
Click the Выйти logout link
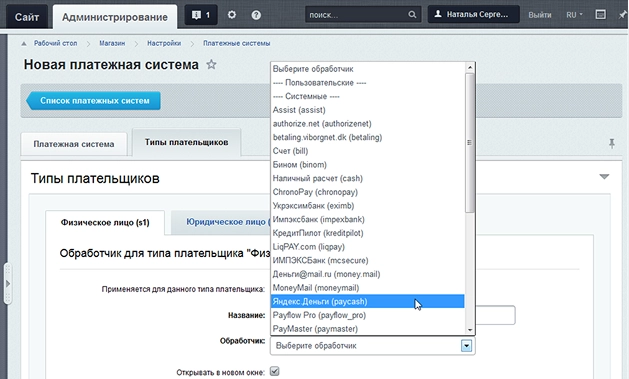click(540, 15)
